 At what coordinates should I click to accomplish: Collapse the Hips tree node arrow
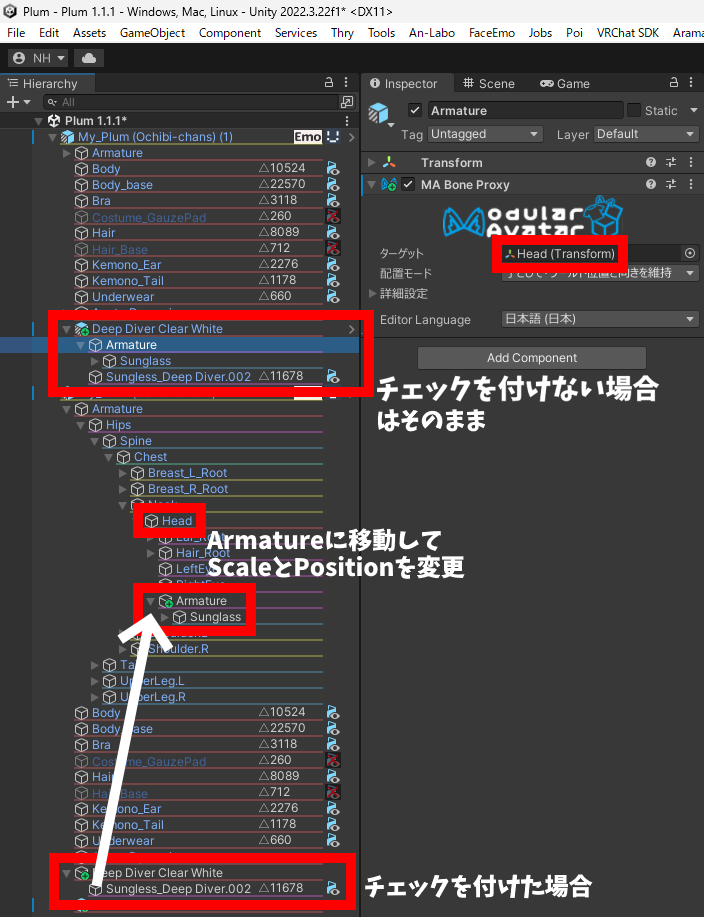pos(81,425)
